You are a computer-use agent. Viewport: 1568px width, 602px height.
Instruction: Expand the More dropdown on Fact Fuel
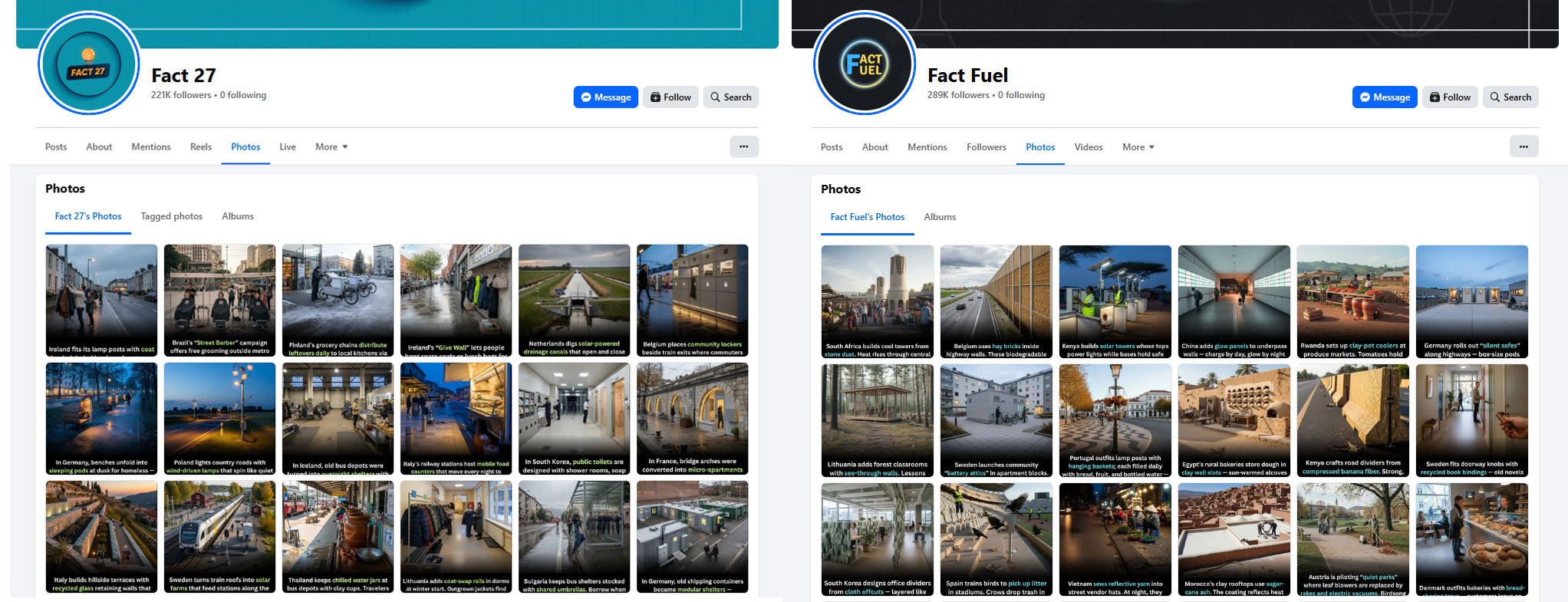pyautogui.click(x=1138, y=147)
